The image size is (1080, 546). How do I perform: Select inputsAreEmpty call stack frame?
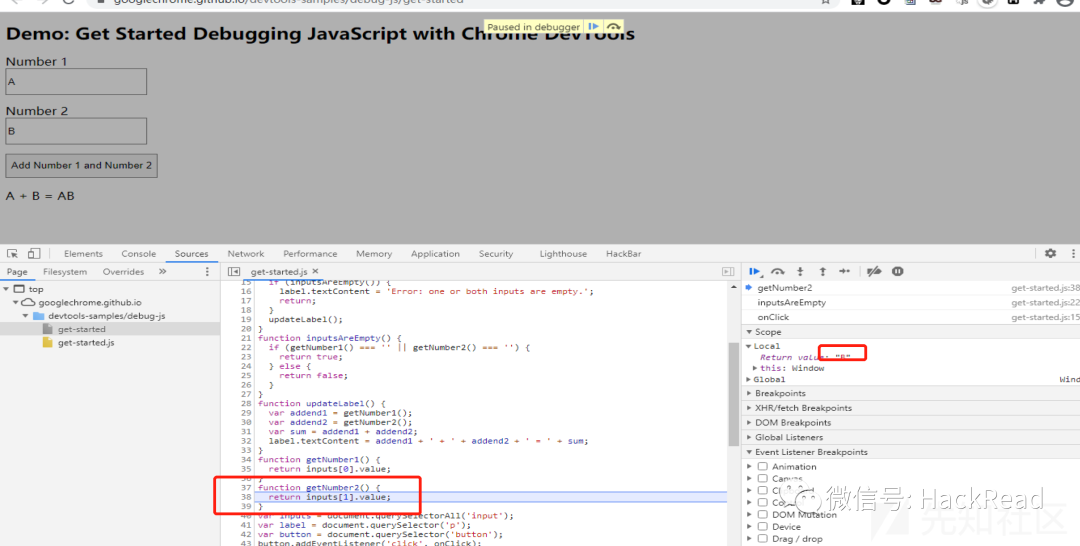[x=911, y=302]
